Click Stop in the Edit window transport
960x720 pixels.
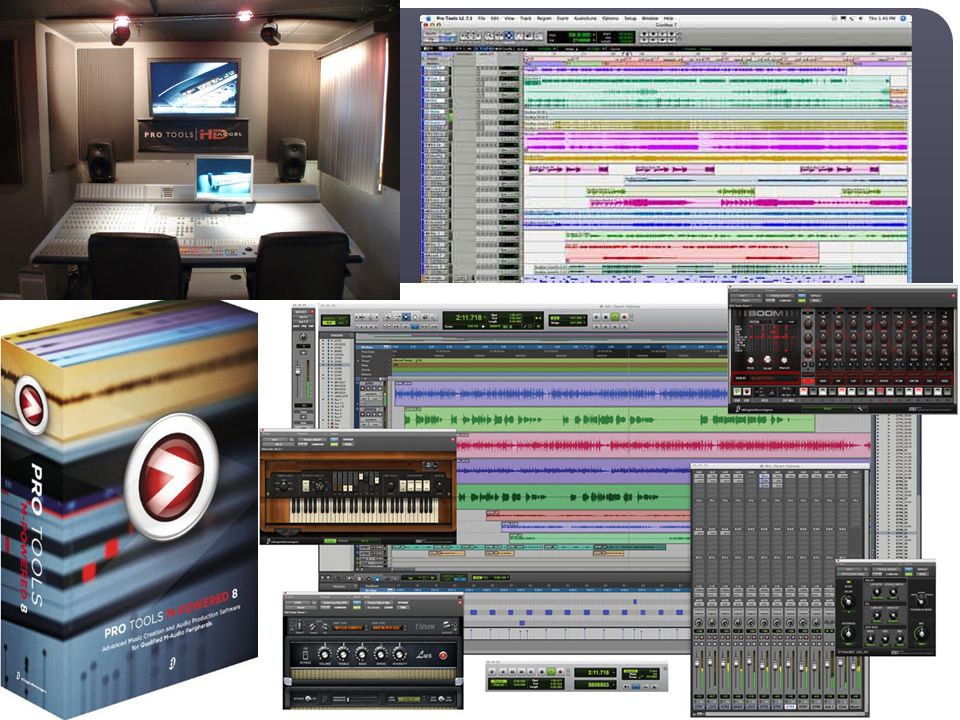[x=606, y=317]
